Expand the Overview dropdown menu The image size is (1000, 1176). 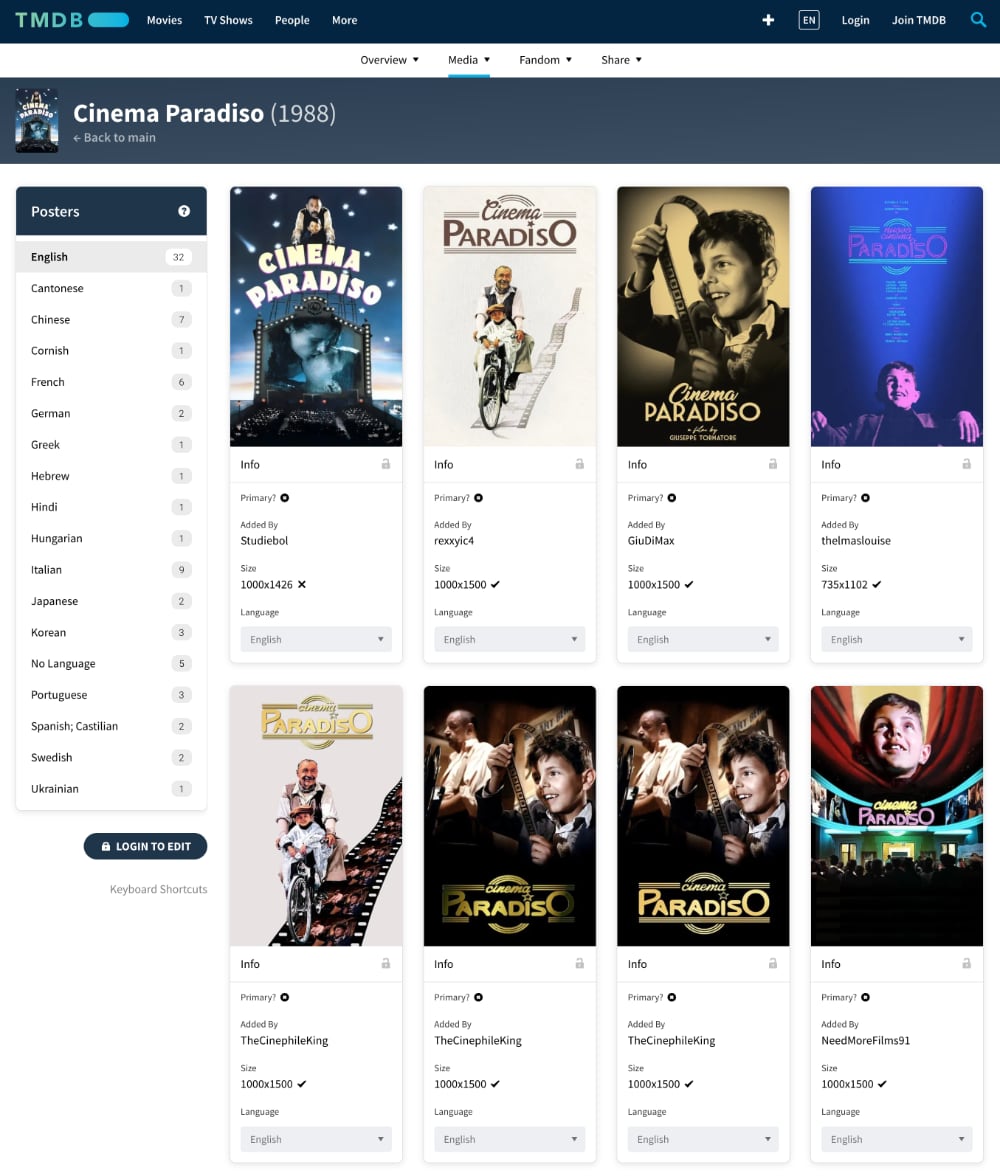click(x=389, y=60)
